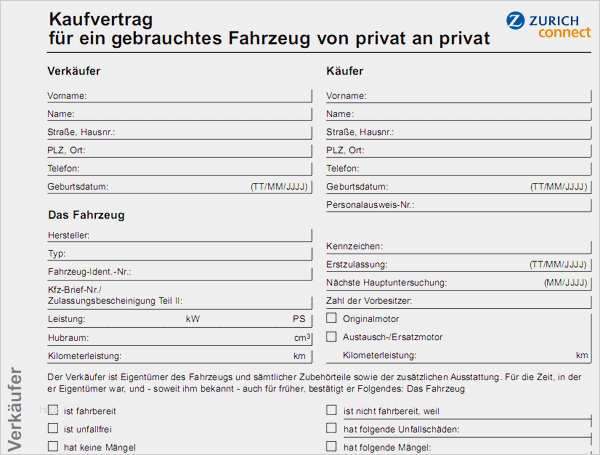Click the Zurich Connect logo
Viewport: 600px width, 455px height.
[x=548, y=25]
